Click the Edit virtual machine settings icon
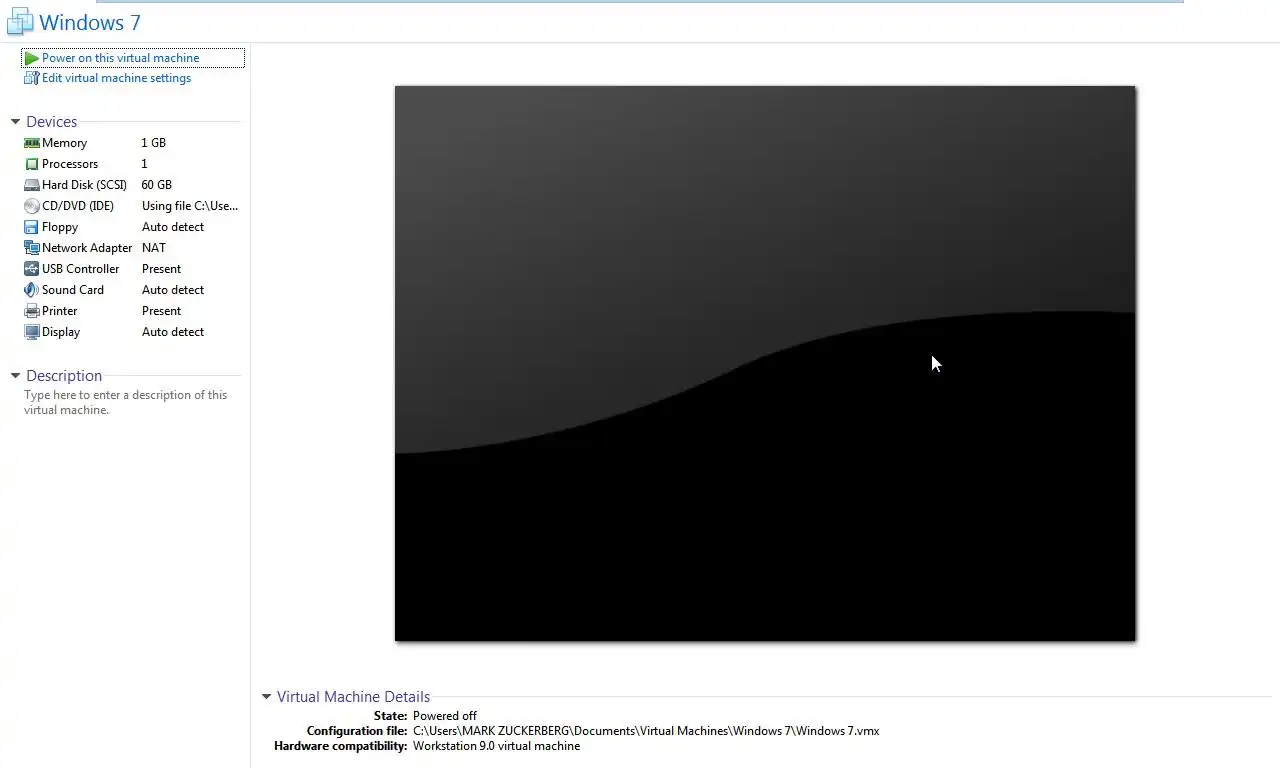1280x768 pixels. [x=32, y=78]
